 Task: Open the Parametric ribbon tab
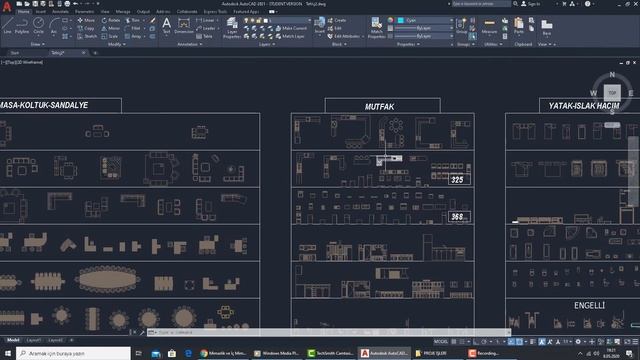[x=84, y=12]
